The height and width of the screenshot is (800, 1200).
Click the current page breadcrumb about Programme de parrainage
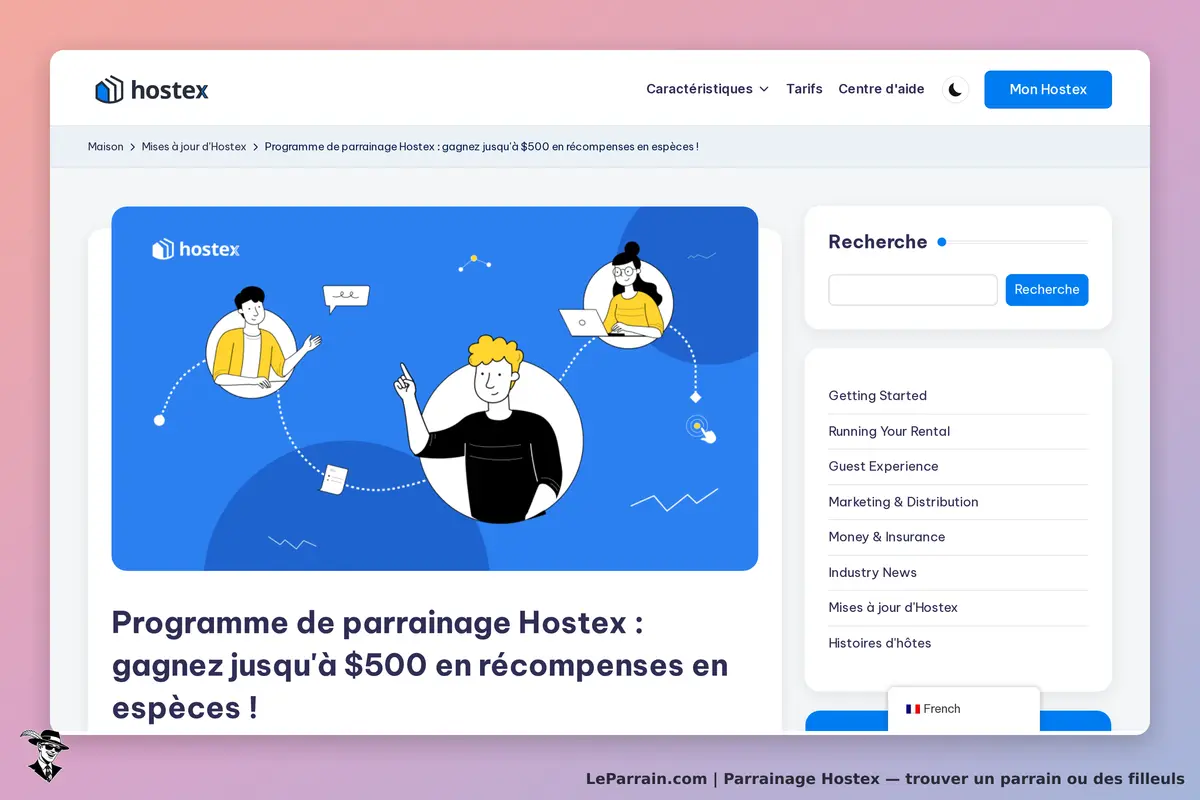[x=481, y=146]
